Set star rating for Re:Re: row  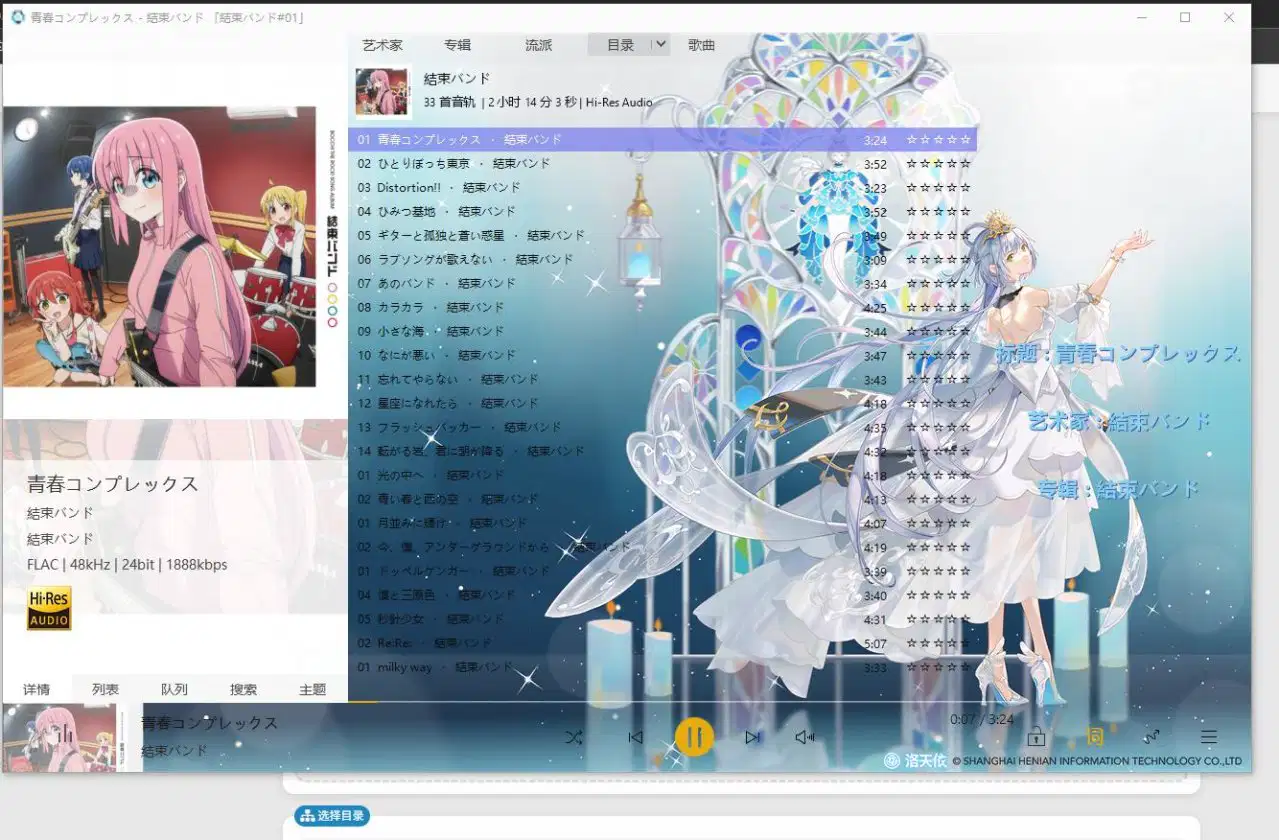[x=938, y=644]
